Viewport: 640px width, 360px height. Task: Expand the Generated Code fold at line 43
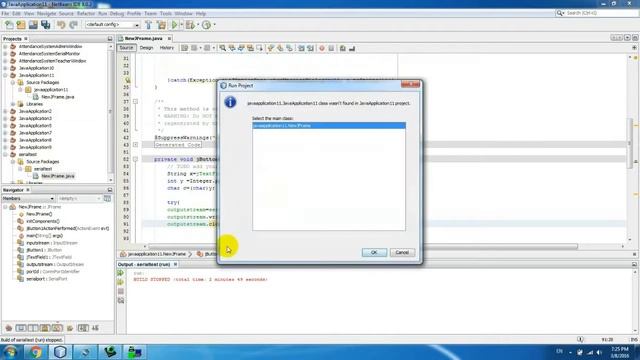point(135,144)
